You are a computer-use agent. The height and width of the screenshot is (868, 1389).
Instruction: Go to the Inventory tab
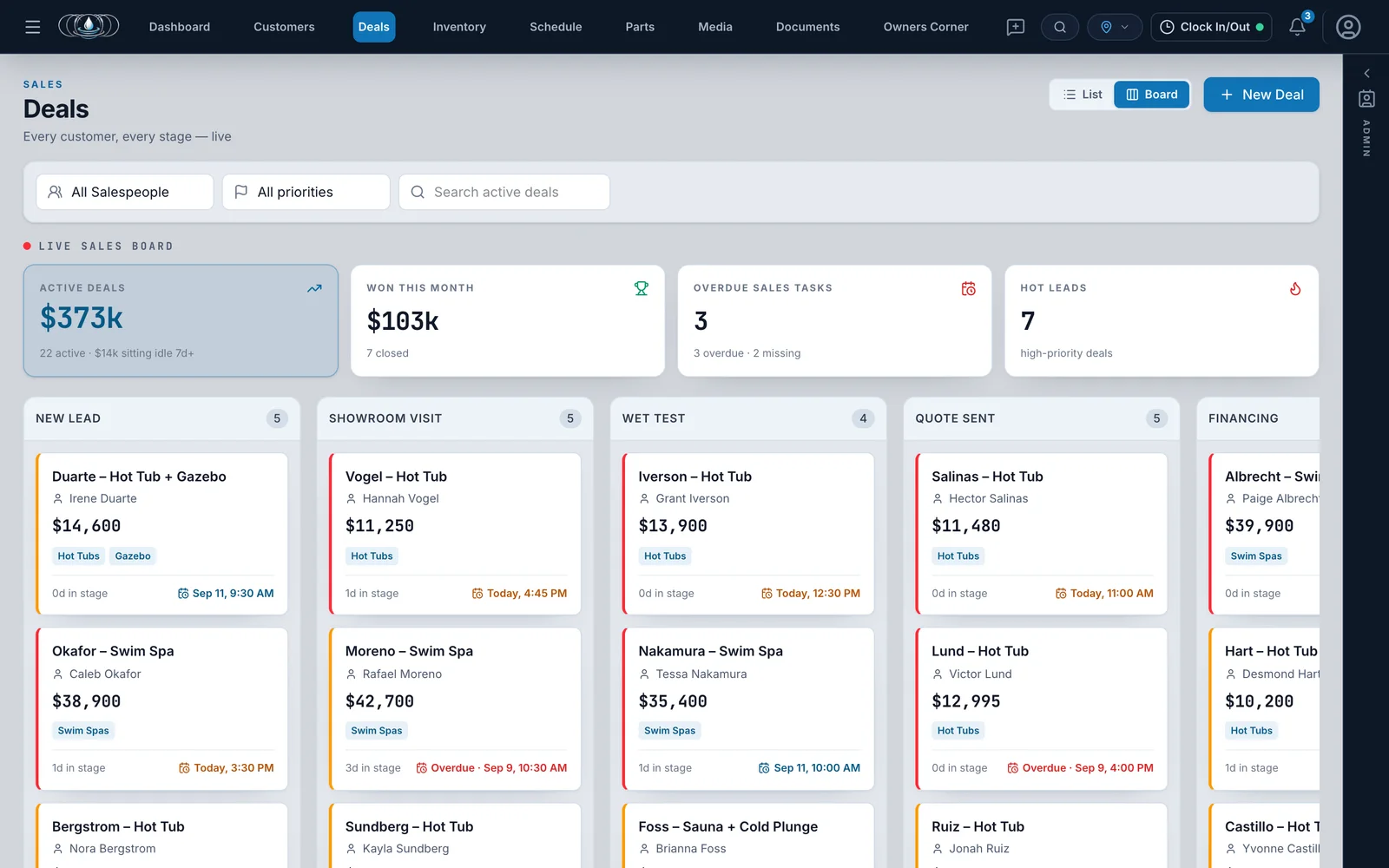click(x=459, y=27)
